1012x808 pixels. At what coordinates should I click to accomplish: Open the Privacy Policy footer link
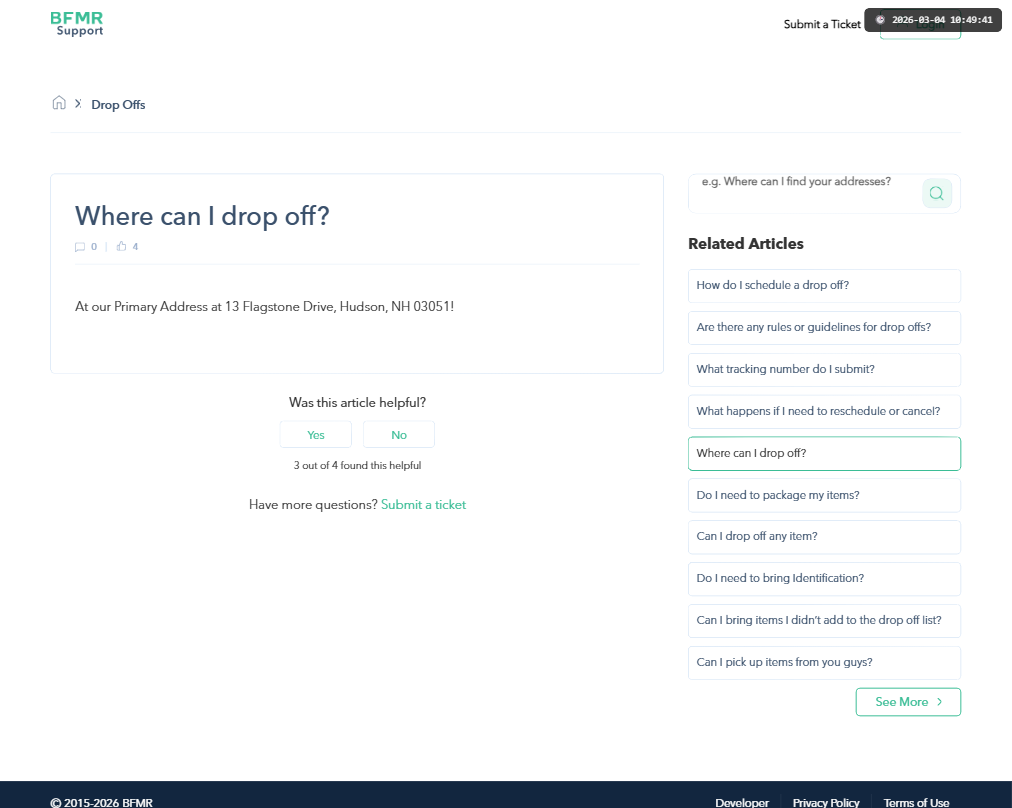pyautogui.click(x=825, y=803)
